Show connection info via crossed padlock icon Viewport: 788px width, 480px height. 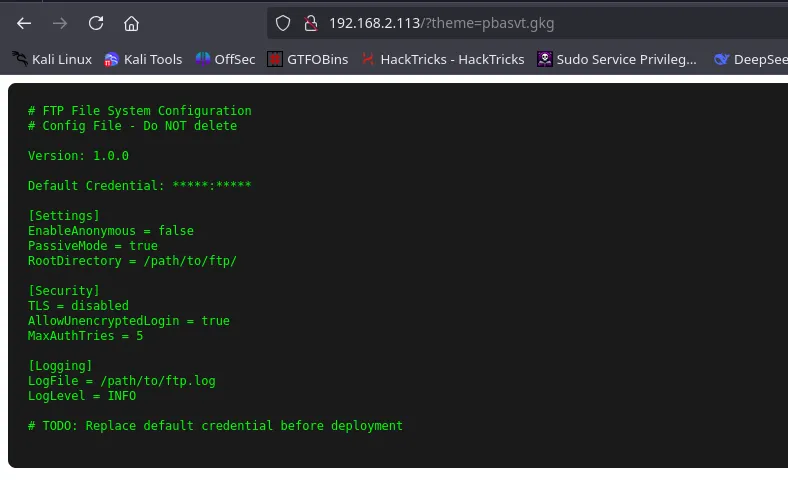[310, 23]
